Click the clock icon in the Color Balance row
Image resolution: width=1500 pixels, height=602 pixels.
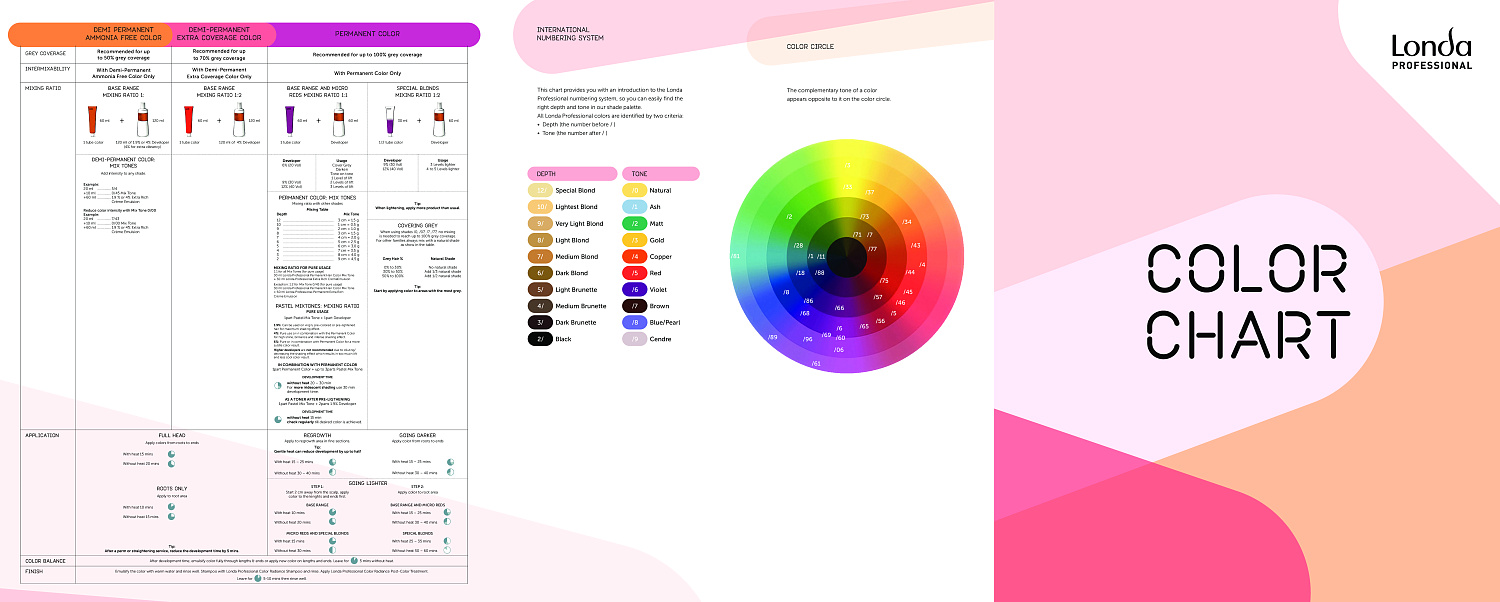click(354, 561)
